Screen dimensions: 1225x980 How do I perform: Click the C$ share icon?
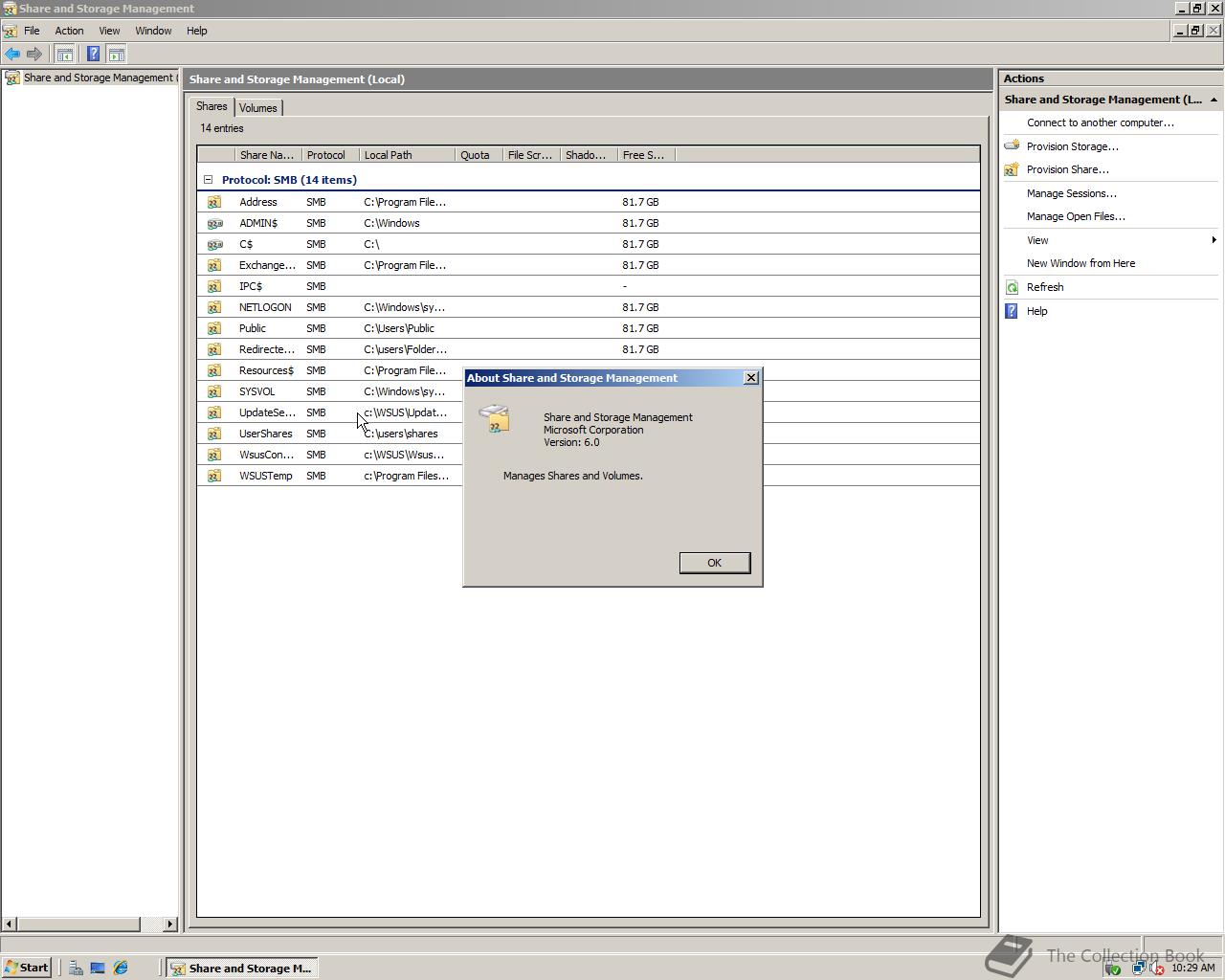click(x=214, y=244)
